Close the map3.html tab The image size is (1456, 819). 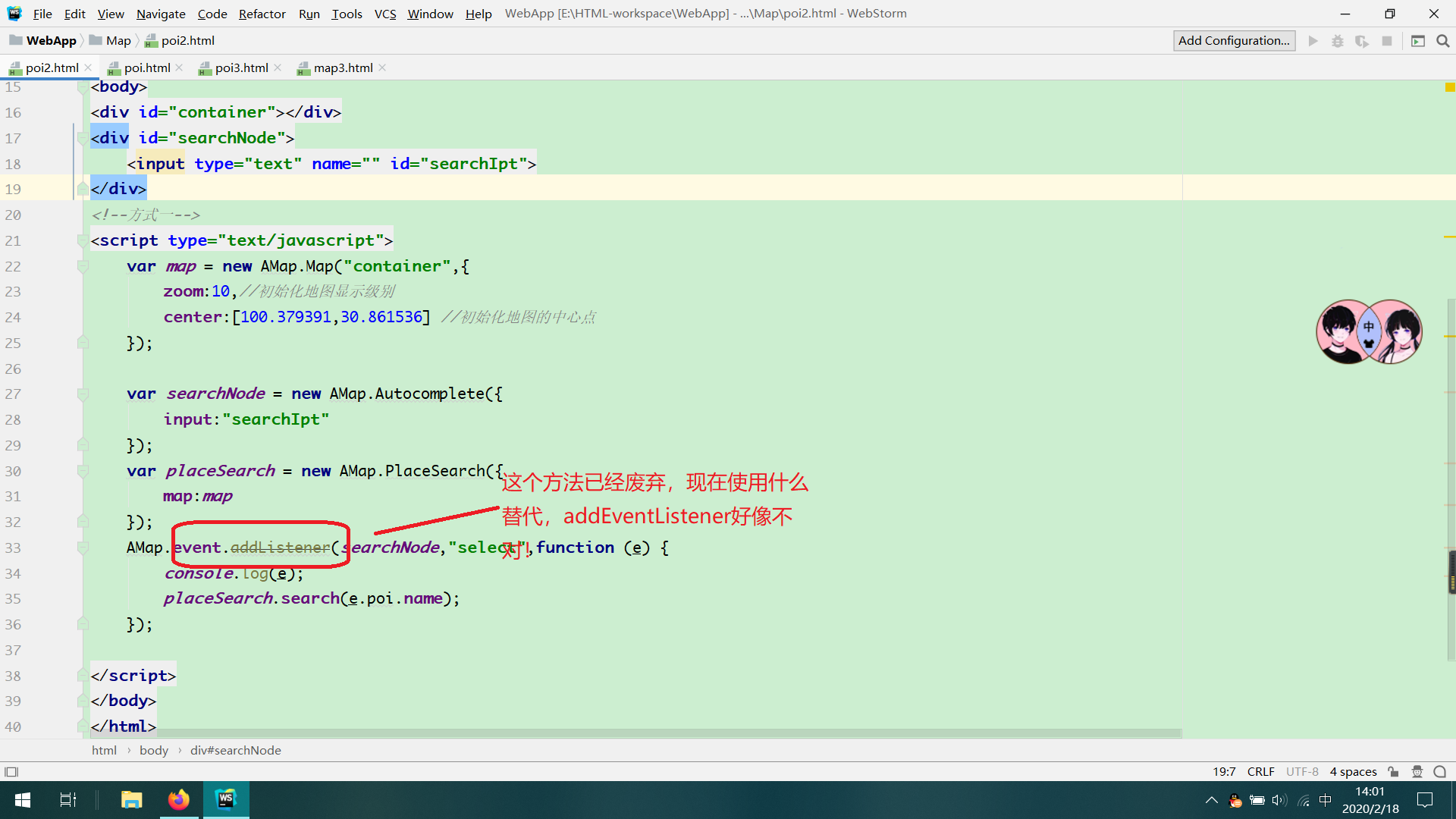click(382, 67)
